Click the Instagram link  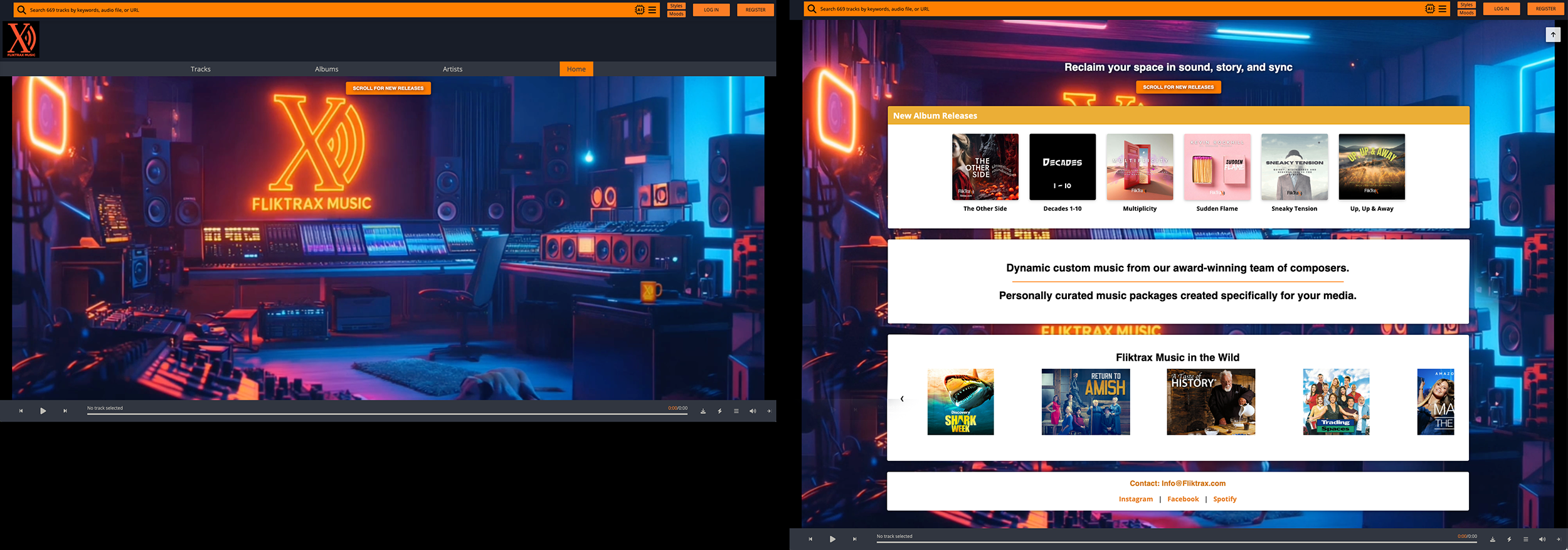(1136, 499)
